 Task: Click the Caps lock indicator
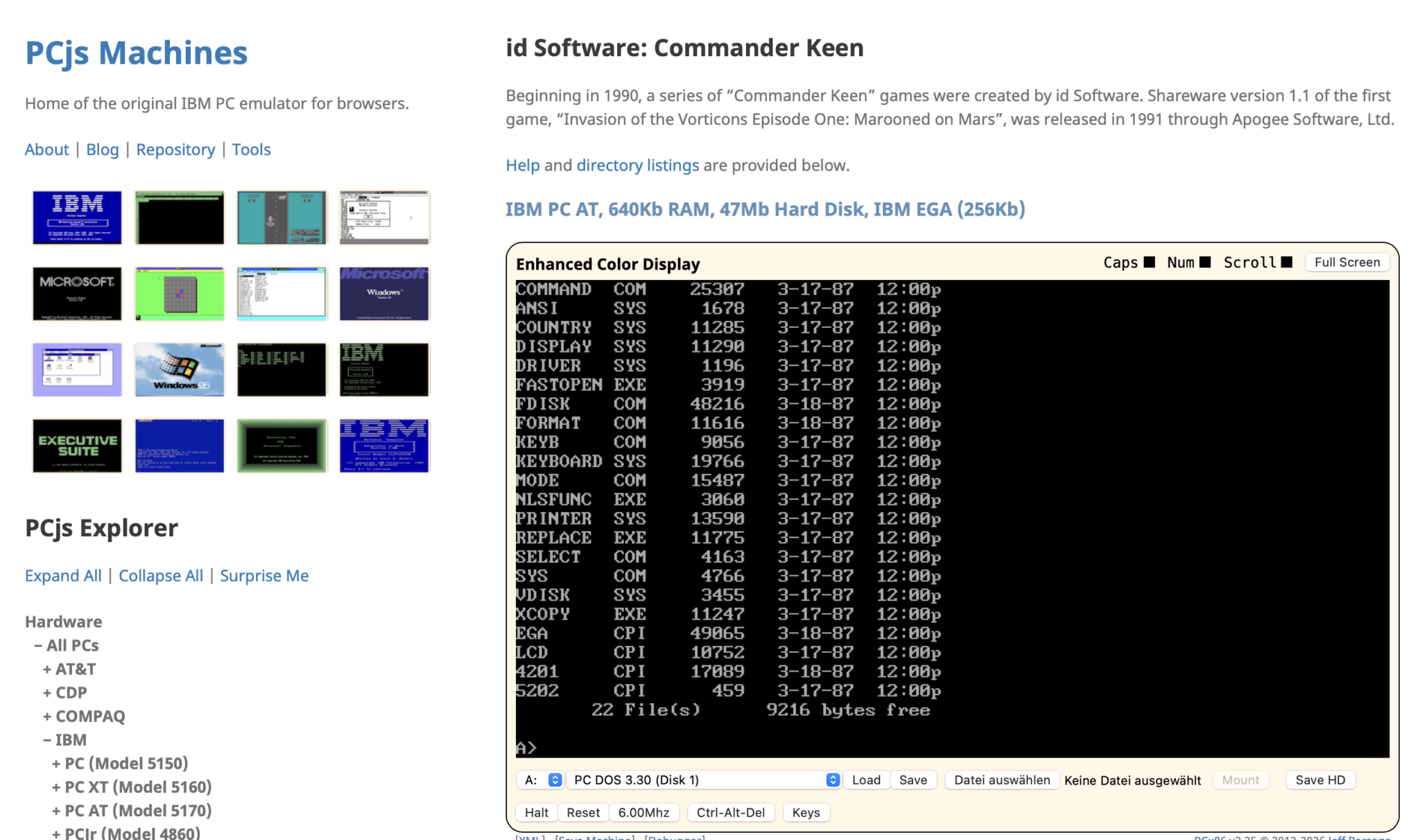[x=1149, y=262]
